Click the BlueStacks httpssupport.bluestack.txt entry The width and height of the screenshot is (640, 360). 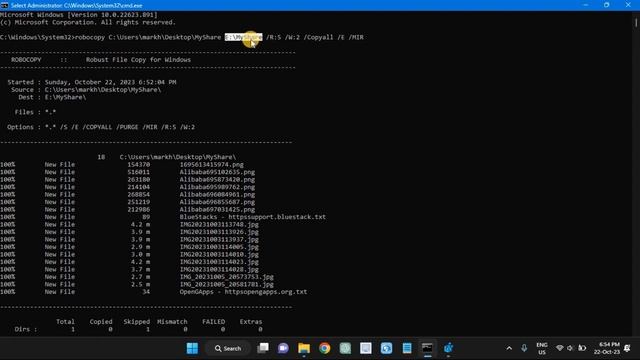[x=253, y=217]
